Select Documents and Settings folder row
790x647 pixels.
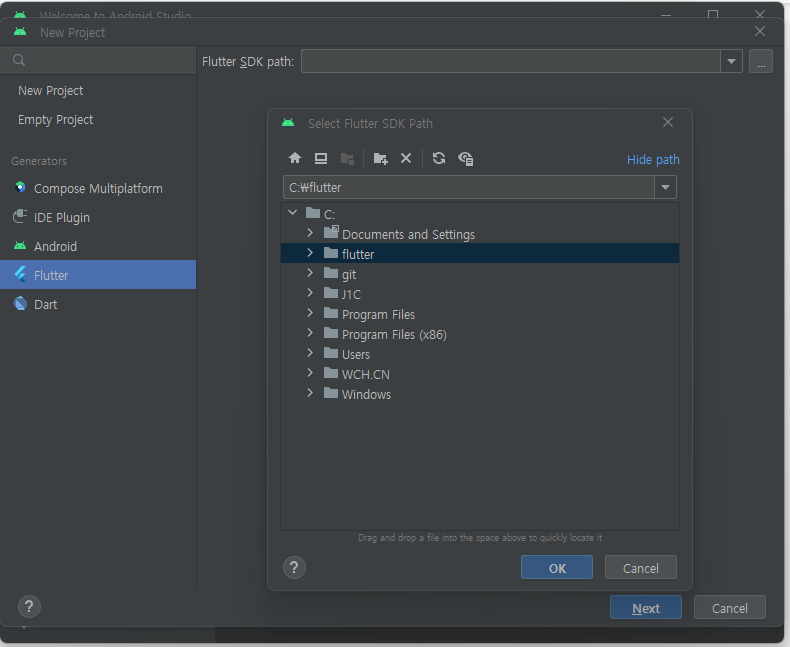coord(480,234)
